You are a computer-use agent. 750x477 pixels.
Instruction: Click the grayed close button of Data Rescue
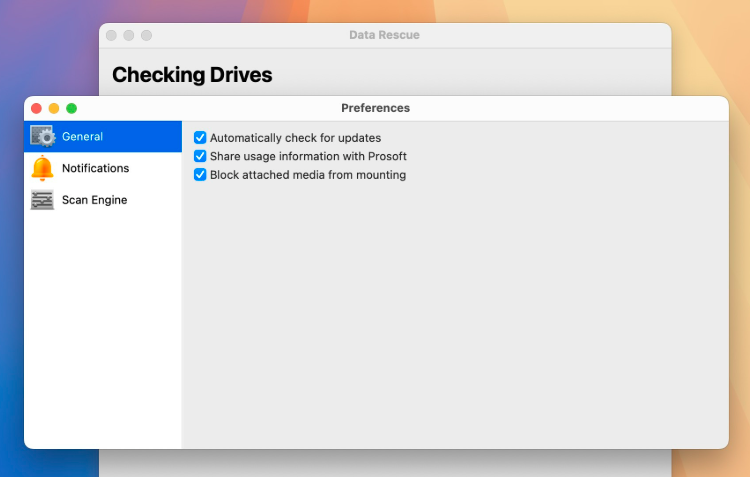pos(111,35)
